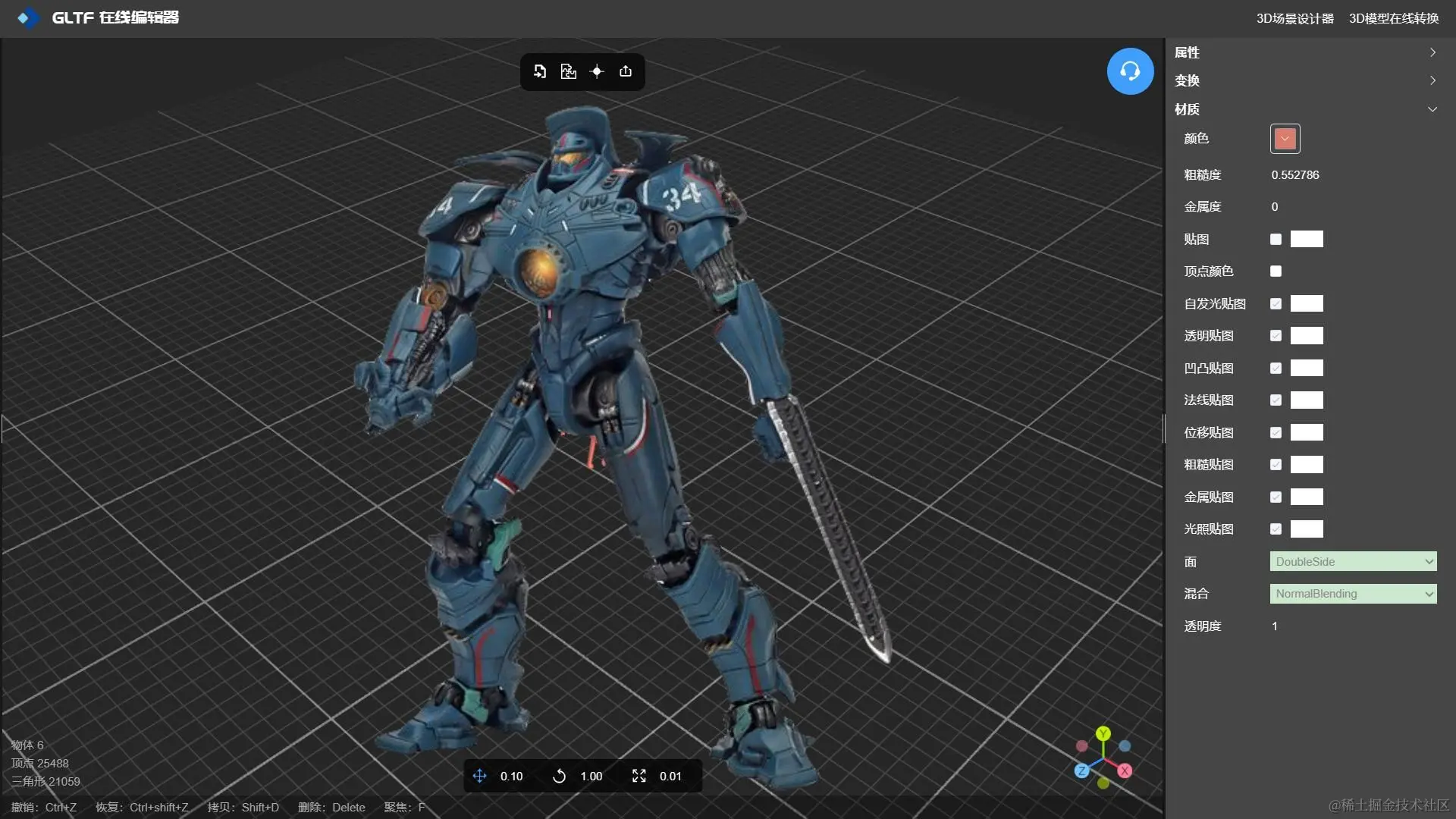Click the crosshair pivot point icon

[x=597, y=71]
